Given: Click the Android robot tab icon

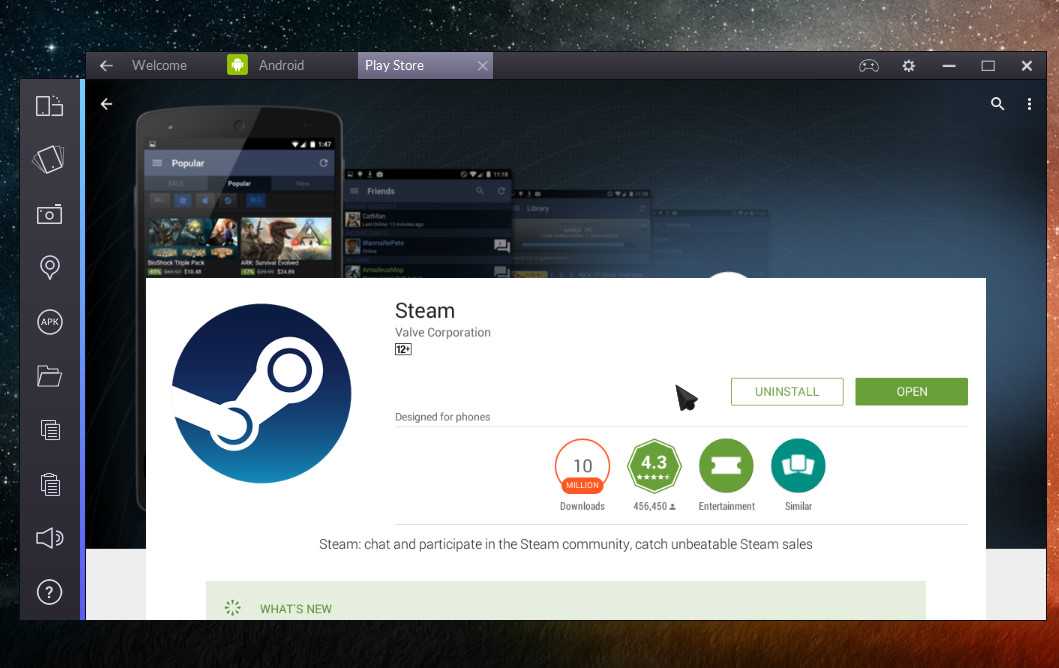Looking at the screenshot, I should [237, 65].
